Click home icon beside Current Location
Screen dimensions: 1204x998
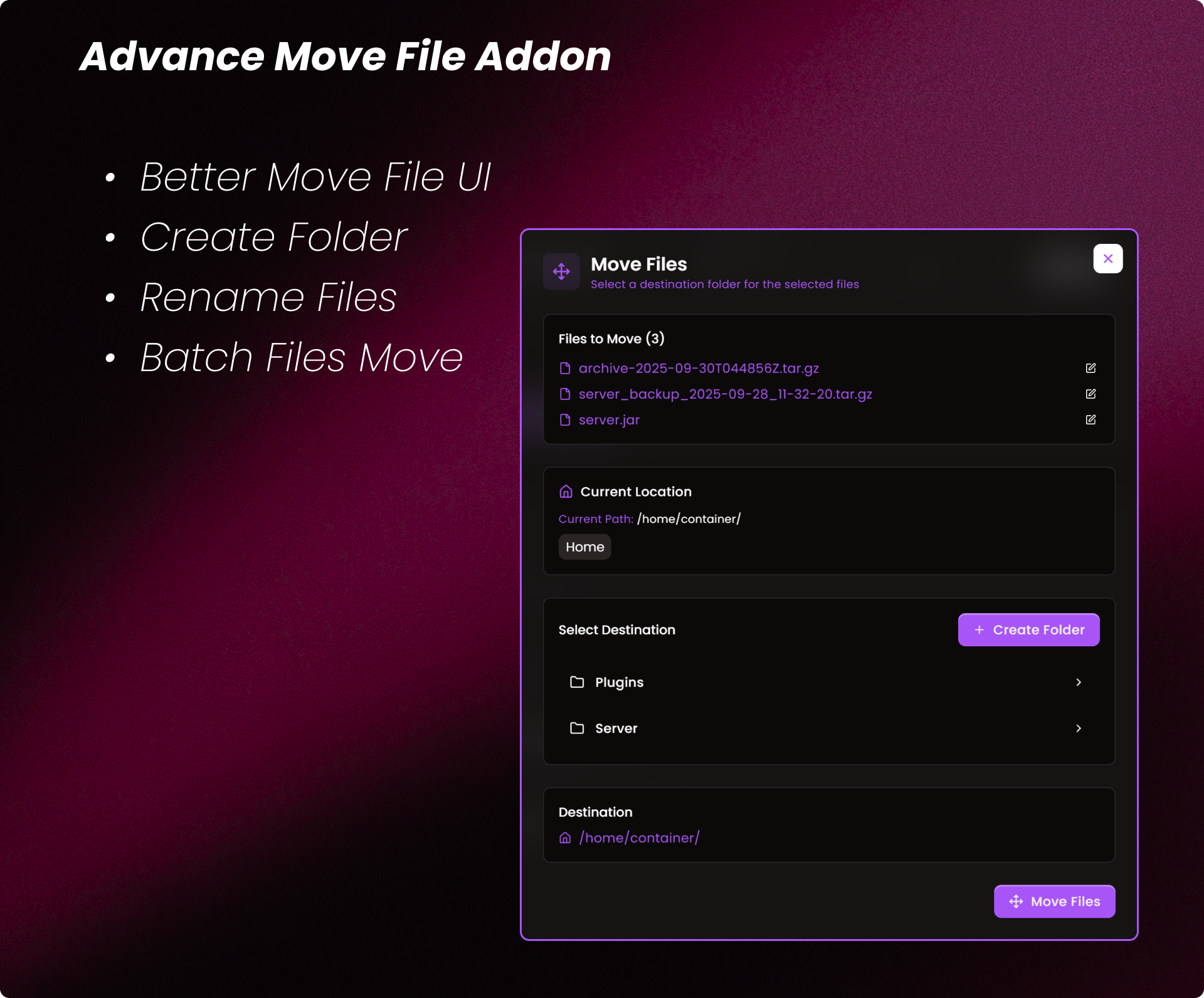coord(566,491)
